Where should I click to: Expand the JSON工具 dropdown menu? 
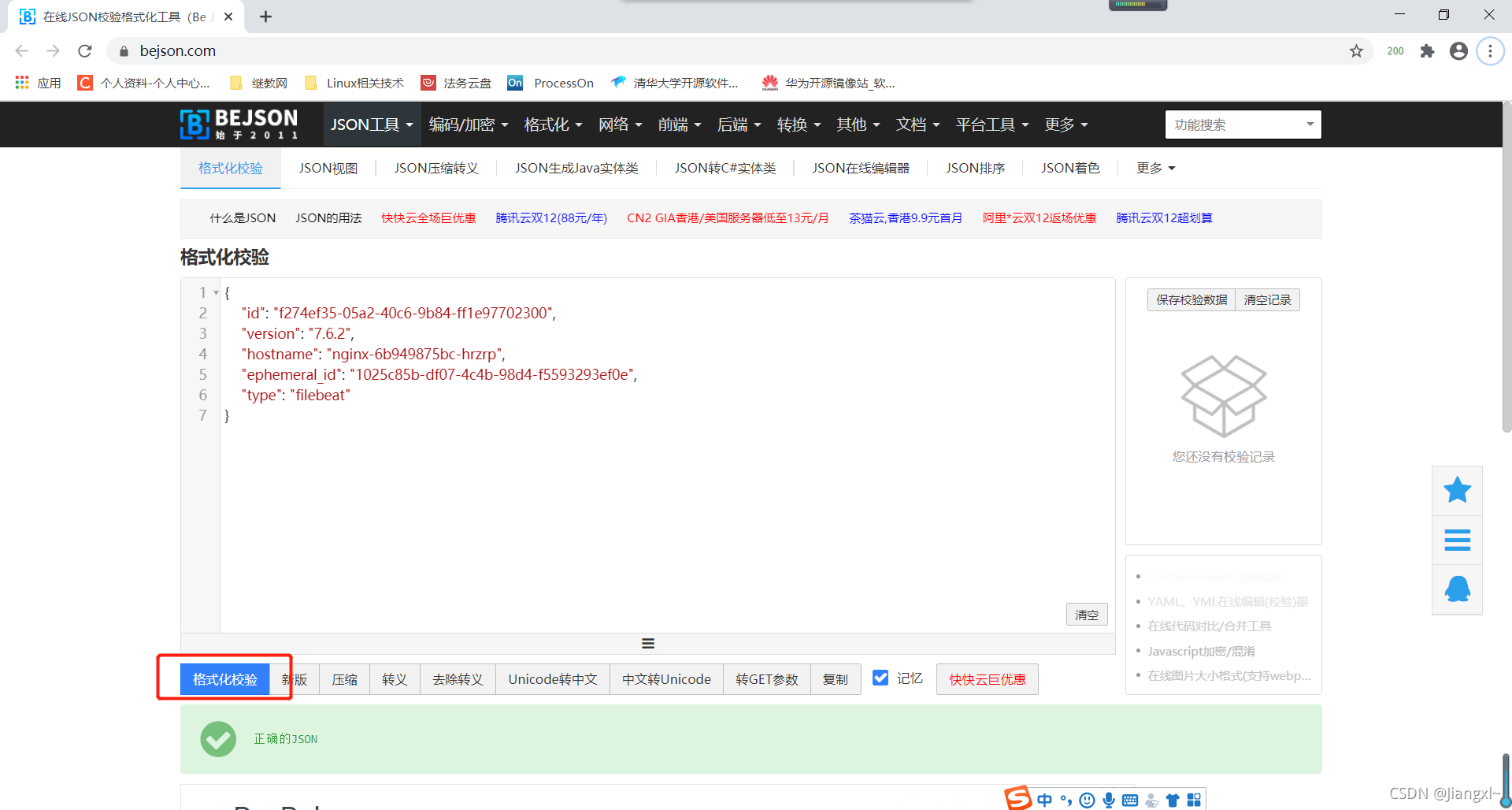point(372,124)
